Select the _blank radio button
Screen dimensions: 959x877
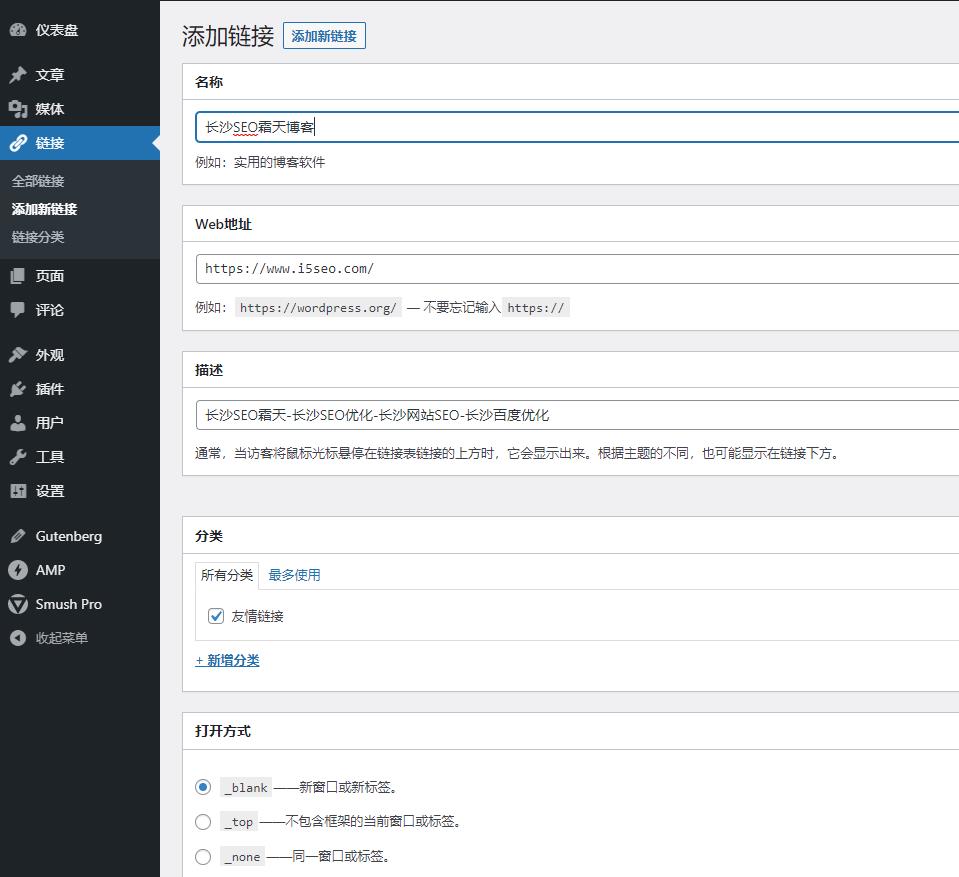click(x=203, y=787)
